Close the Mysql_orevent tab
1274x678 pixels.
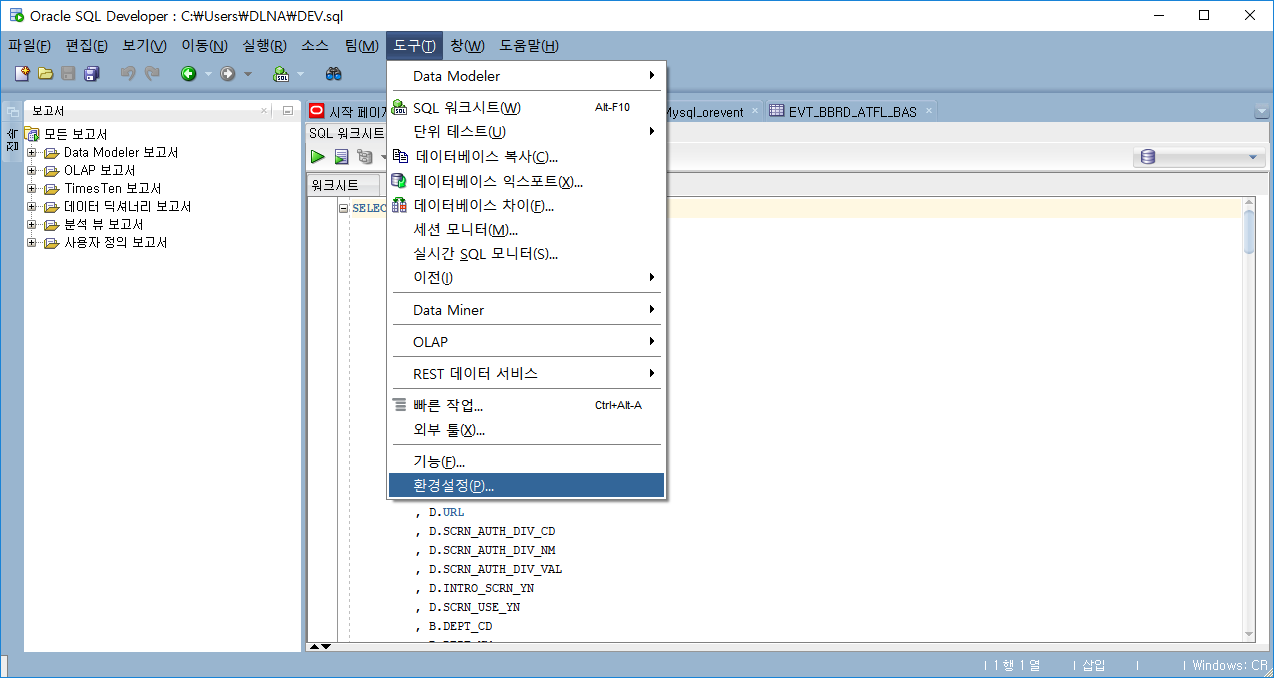(x=754, y=111)
